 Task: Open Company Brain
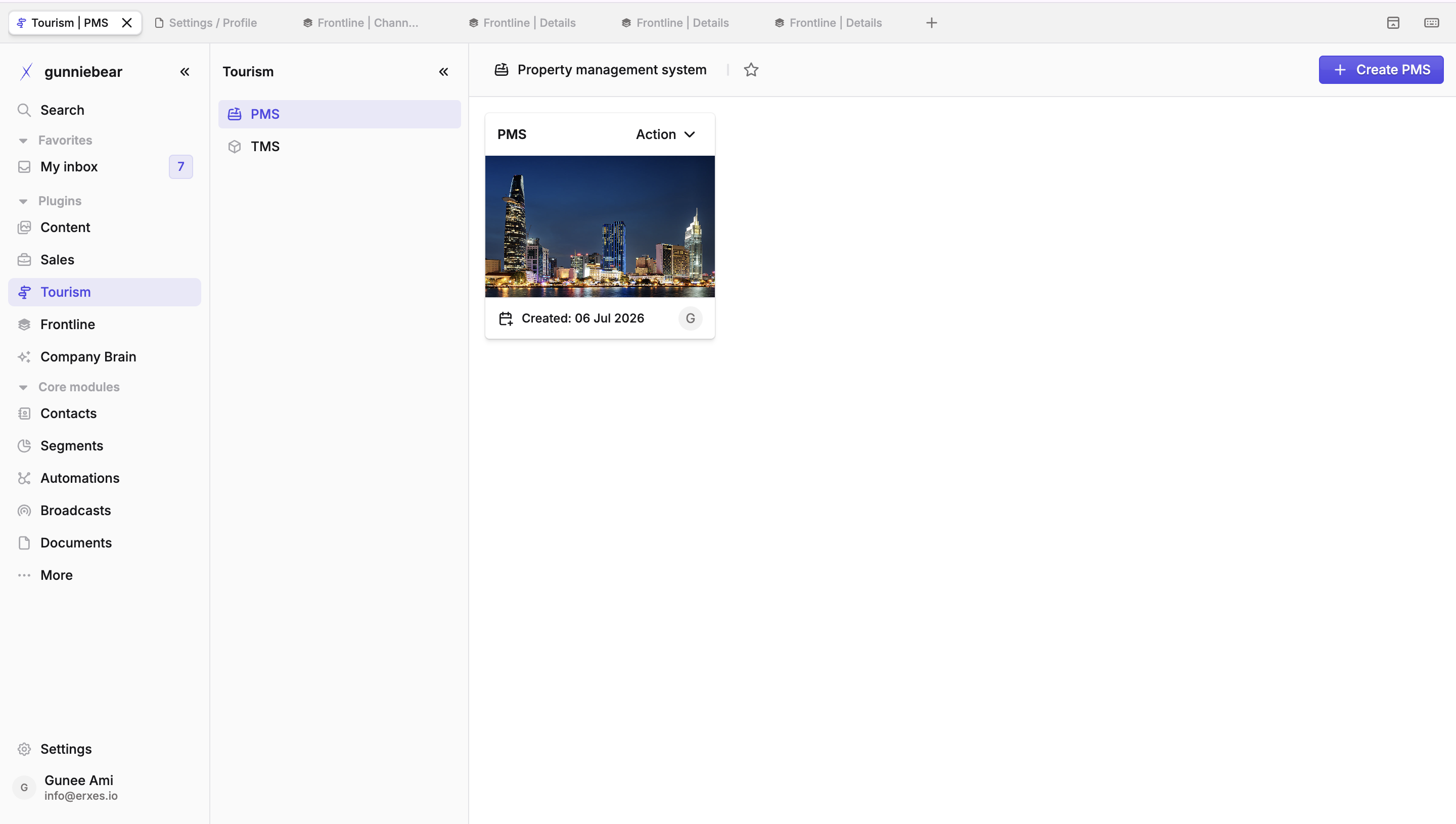105,356
